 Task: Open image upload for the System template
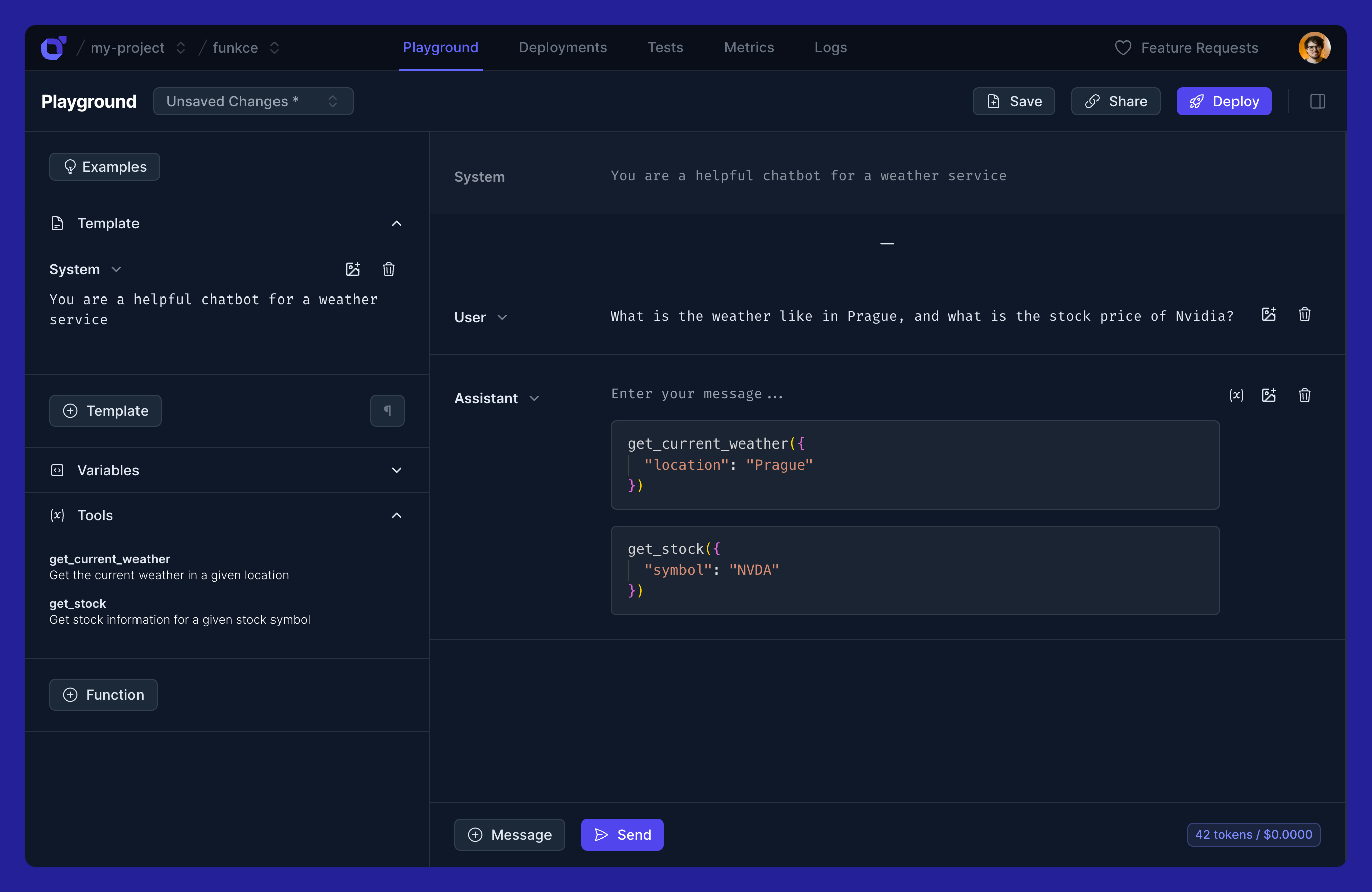click(353, 269)
